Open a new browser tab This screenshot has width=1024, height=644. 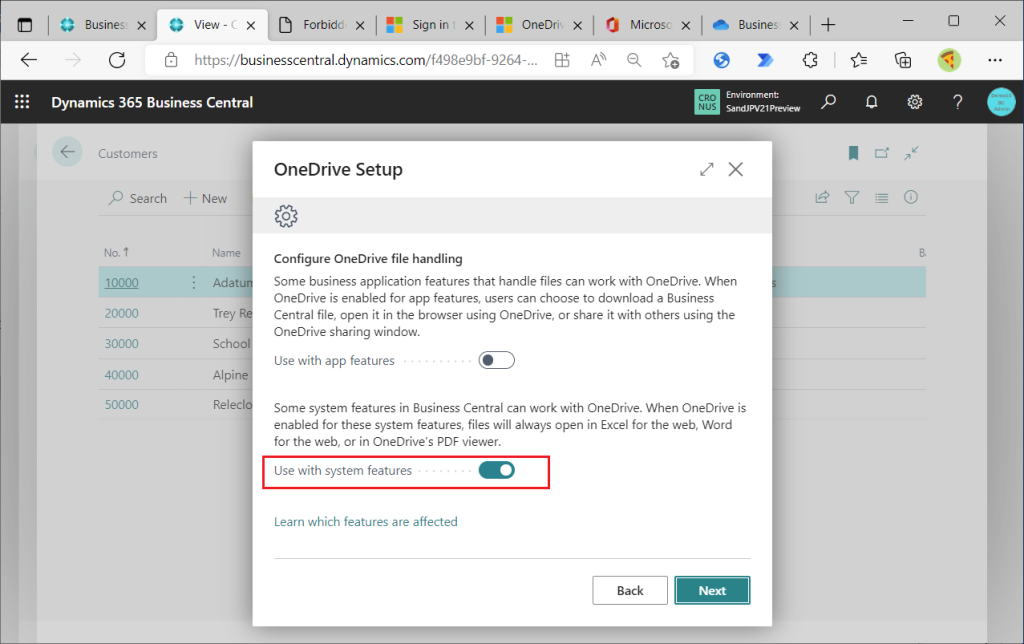(828, 25)
